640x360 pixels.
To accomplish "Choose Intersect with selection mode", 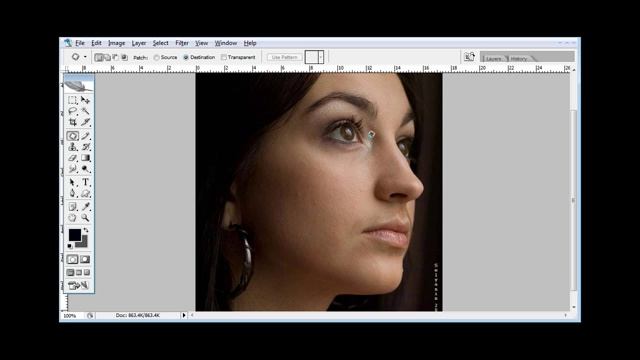I will tap(124, 58).
